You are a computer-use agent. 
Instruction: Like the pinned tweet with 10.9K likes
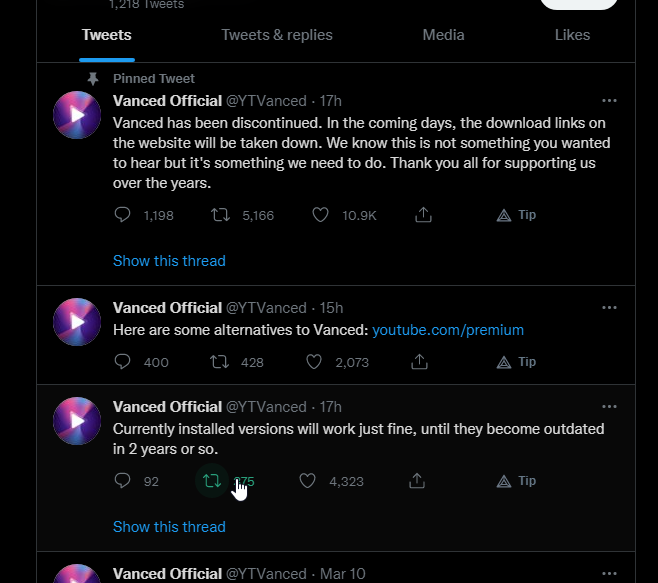320,215
